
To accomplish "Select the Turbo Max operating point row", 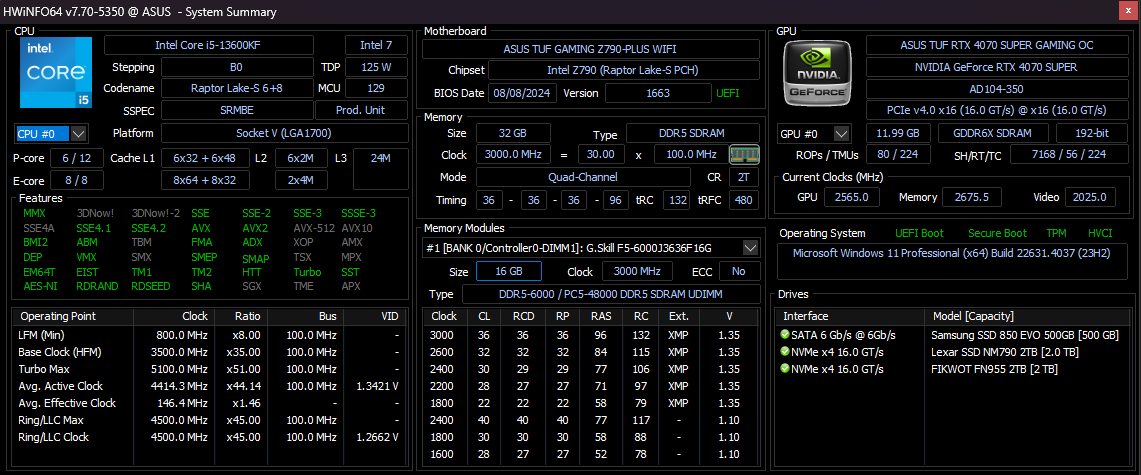I will (x=211, y=369).
